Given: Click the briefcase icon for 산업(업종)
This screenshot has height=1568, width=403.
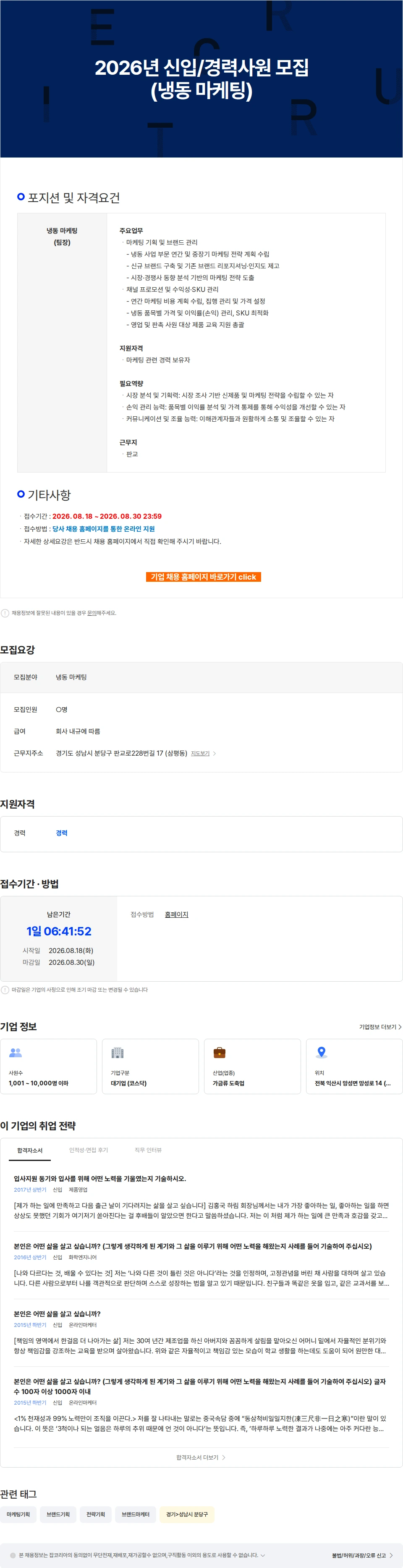Looking at the screenshot, I should (x=219, y=1053).
